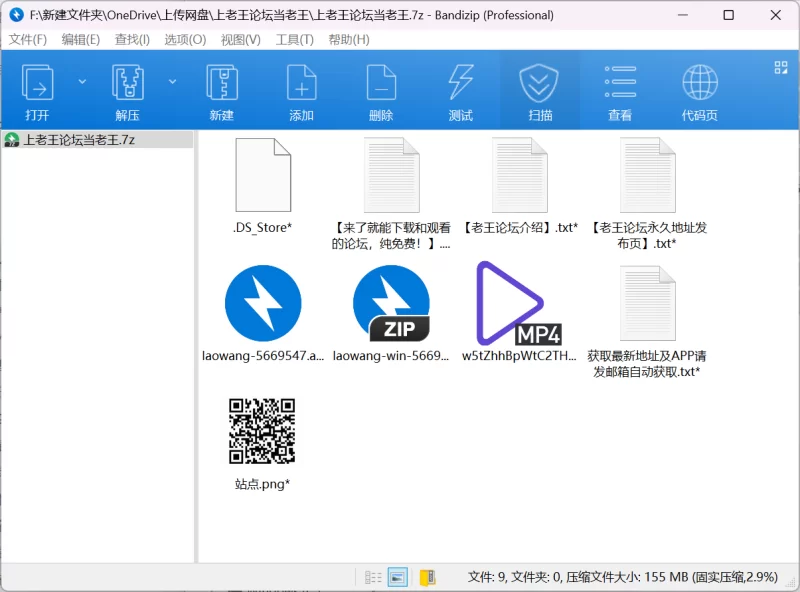800x592 pixels.
Task: Select the w5tZhhBpWtC2TH... MP4 video file
Action: click(519, 312)
